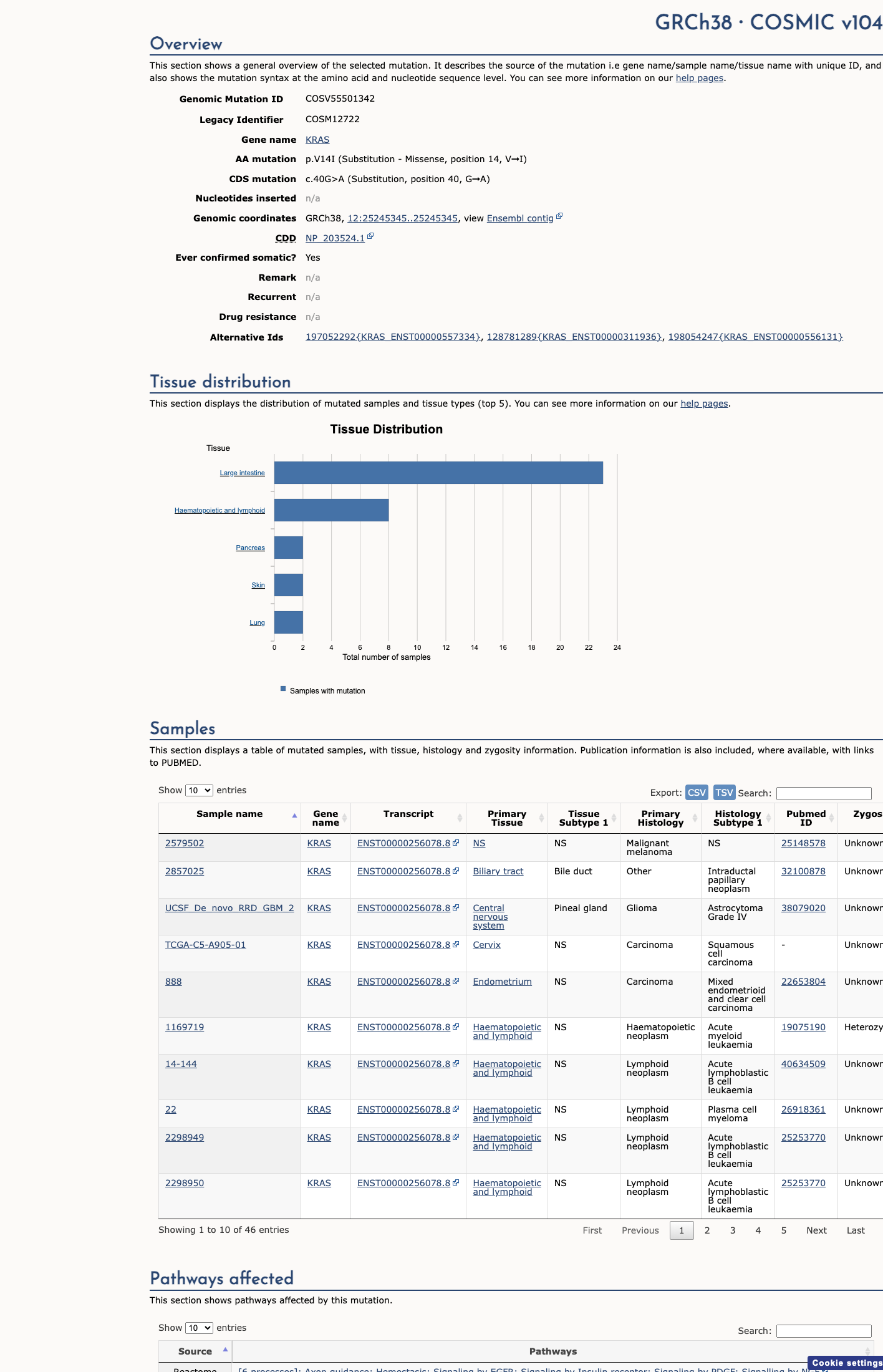Export samples as CSV
The width and height of the screenshot is (883, 1372).
[697, 793]
